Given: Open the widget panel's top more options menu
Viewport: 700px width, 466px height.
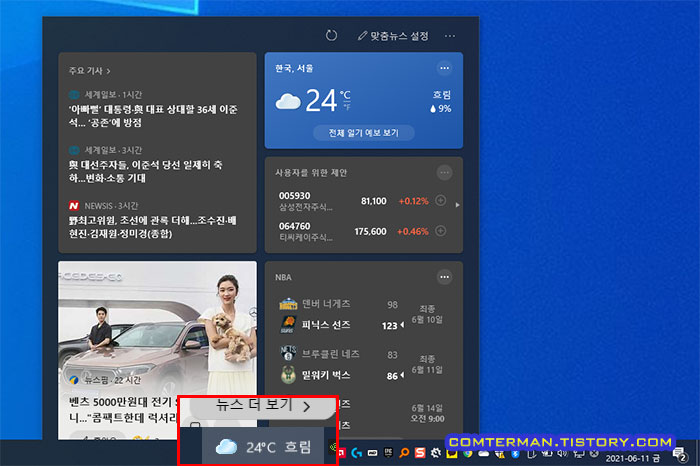Looking at the screenshot, I should click(x=450, y=36).
